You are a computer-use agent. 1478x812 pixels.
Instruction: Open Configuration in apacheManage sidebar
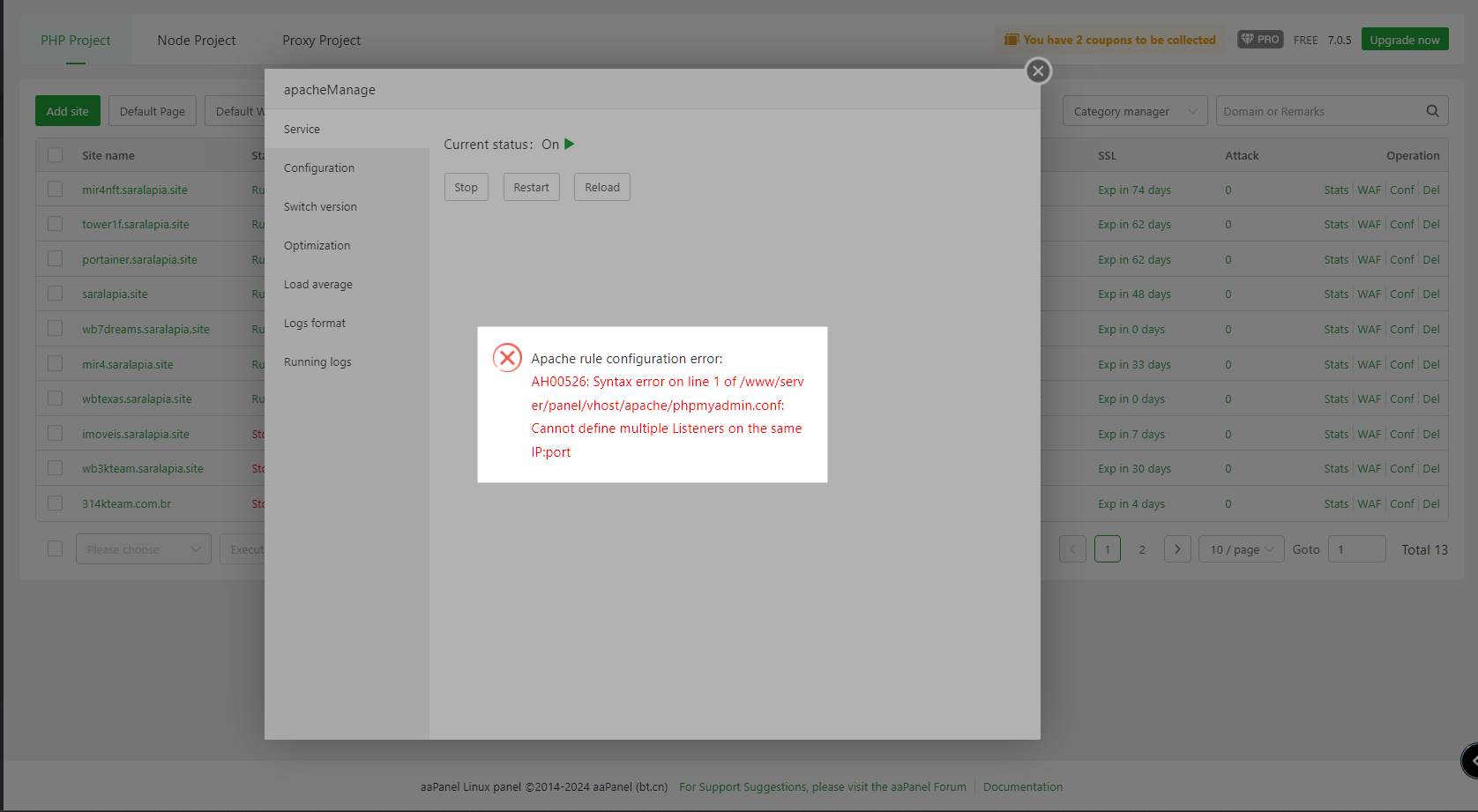pos(319,168)
